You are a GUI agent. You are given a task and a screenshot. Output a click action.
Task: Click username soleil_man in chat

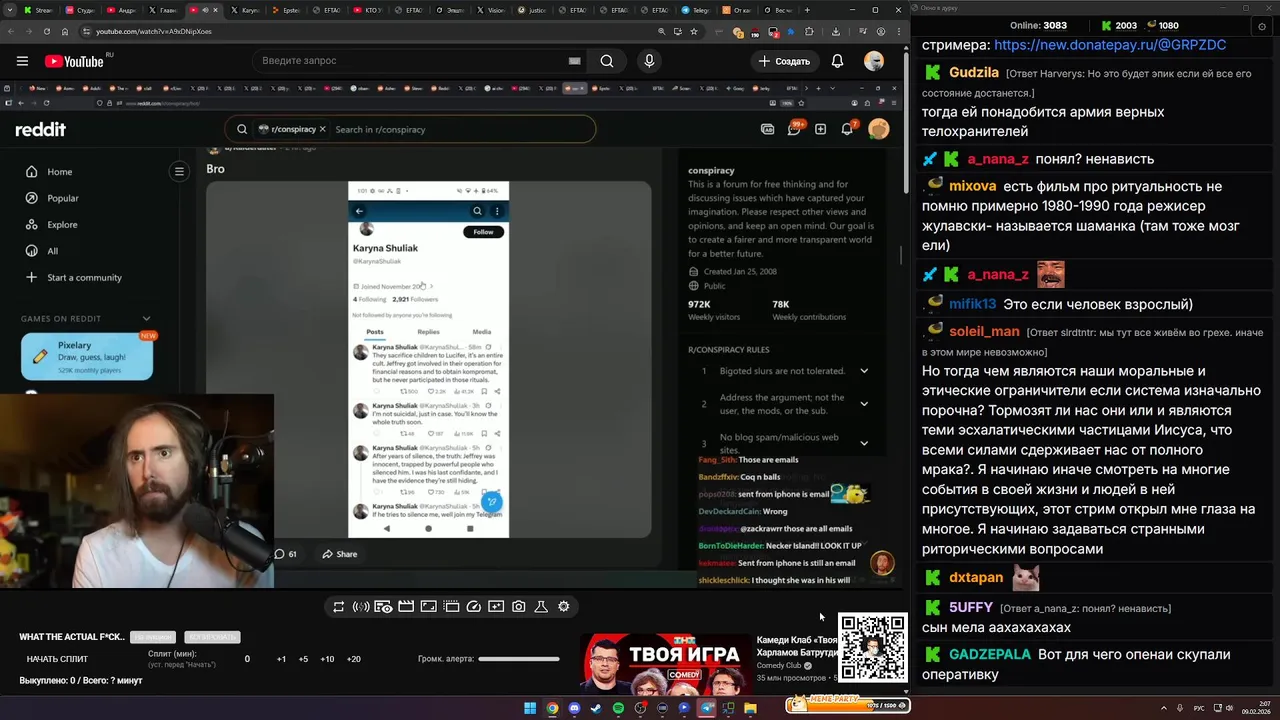984,331
